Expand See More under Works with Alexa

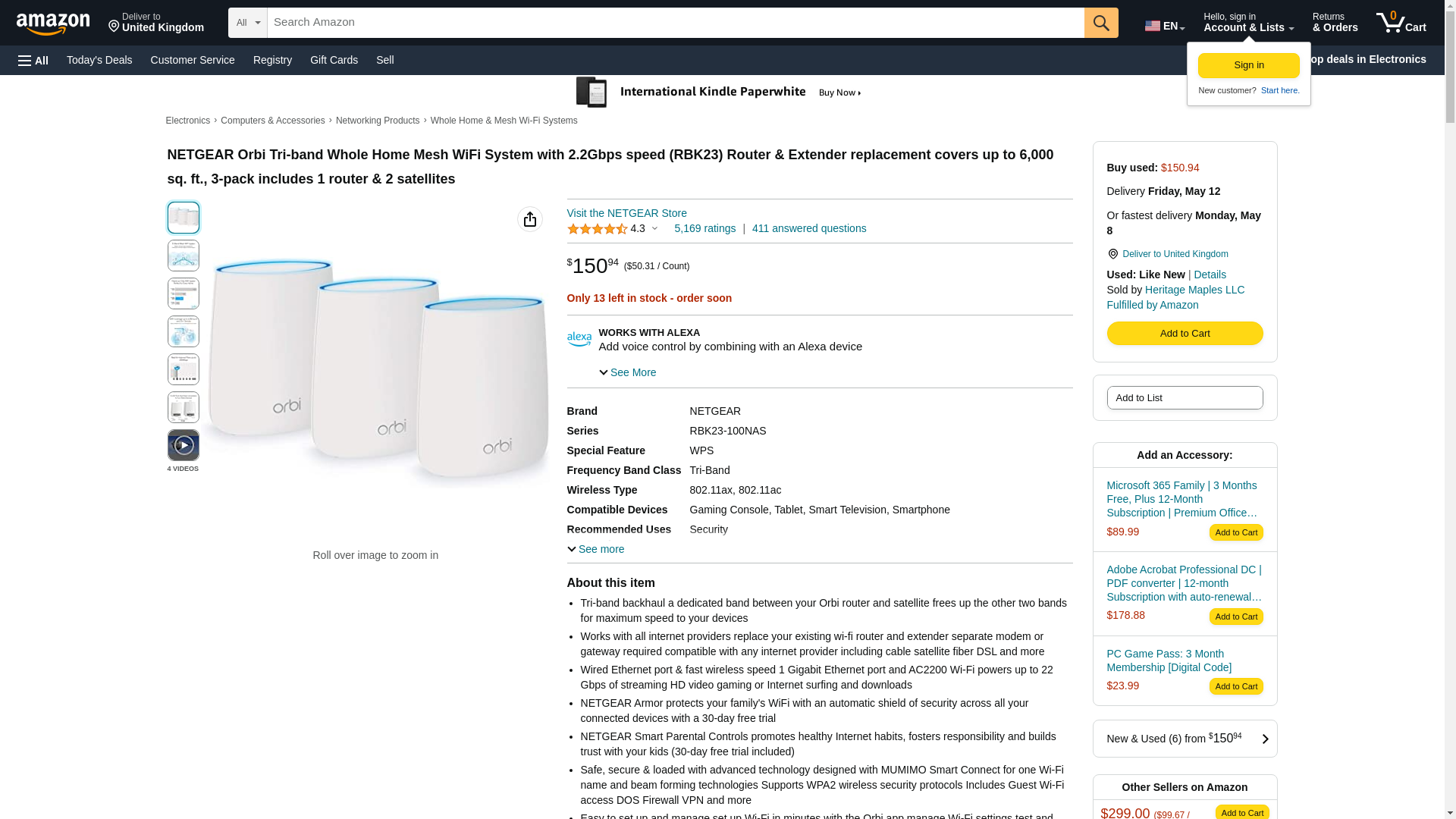pos(628,372)
